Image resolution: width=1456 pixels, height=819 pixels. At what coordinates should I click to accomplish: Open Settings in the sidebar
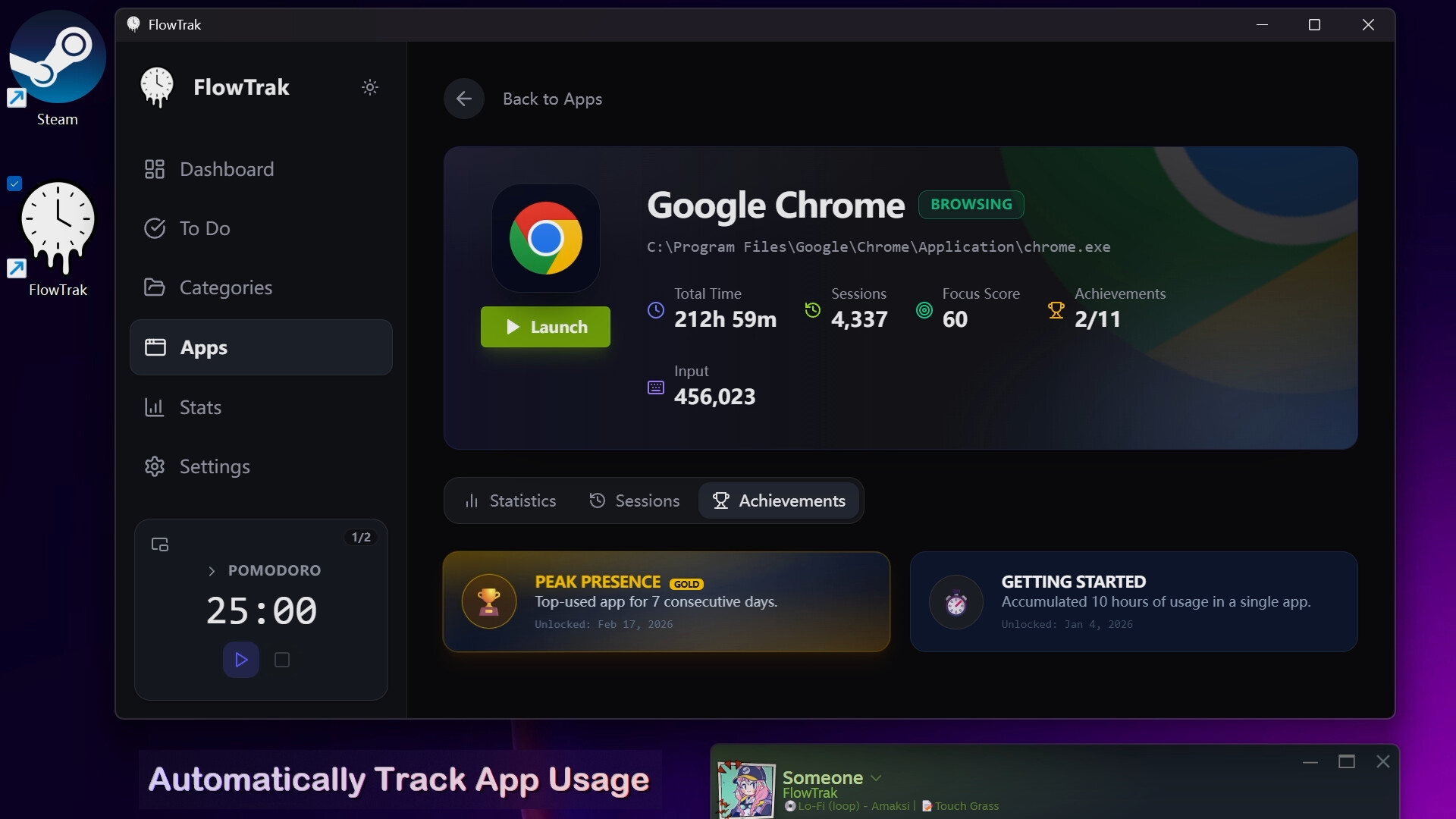click(261, 466)
